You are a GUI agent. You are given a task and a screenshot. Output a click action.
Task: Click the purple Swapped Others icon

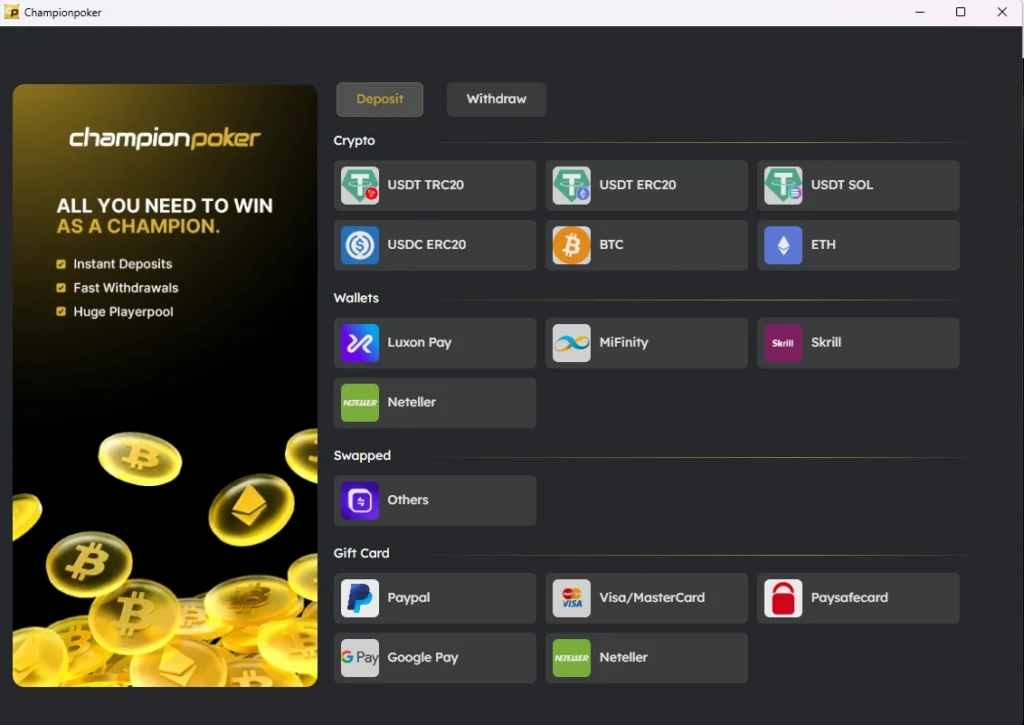tap(360, 500)
